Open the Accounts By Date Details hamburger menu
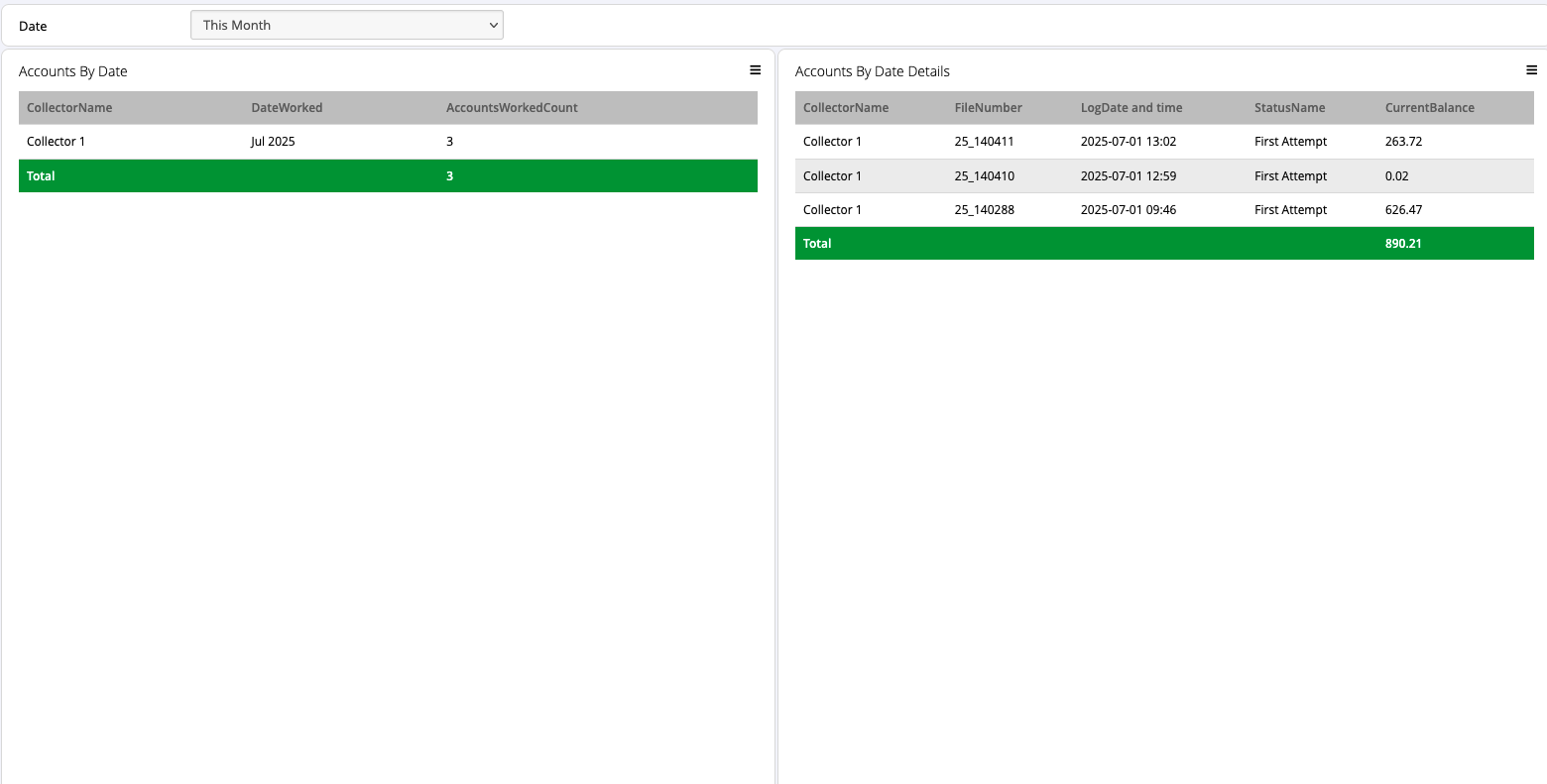1547x784 pixels. (1531, 70)
